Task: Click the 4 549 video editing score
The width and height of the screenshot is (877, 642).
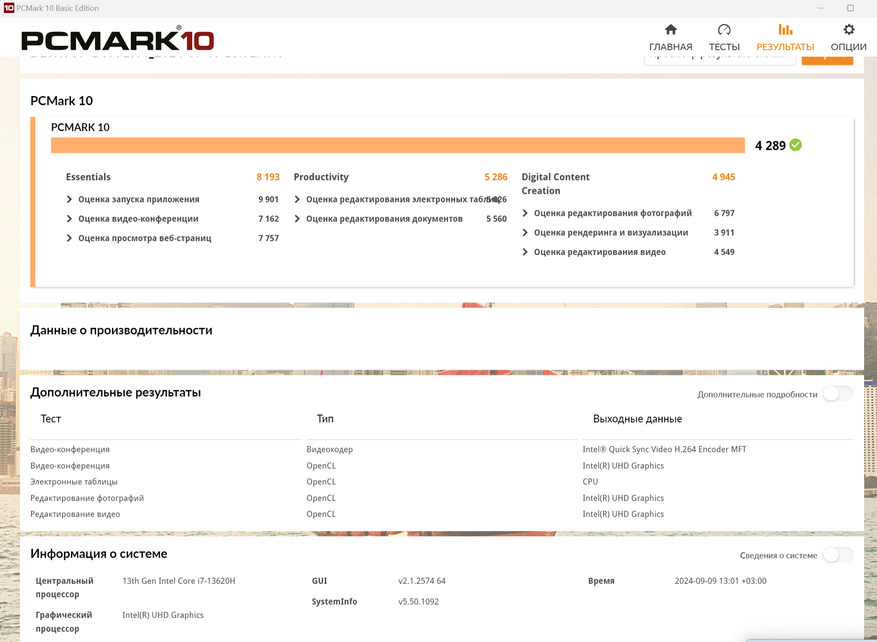Action: tap(724, 252)
